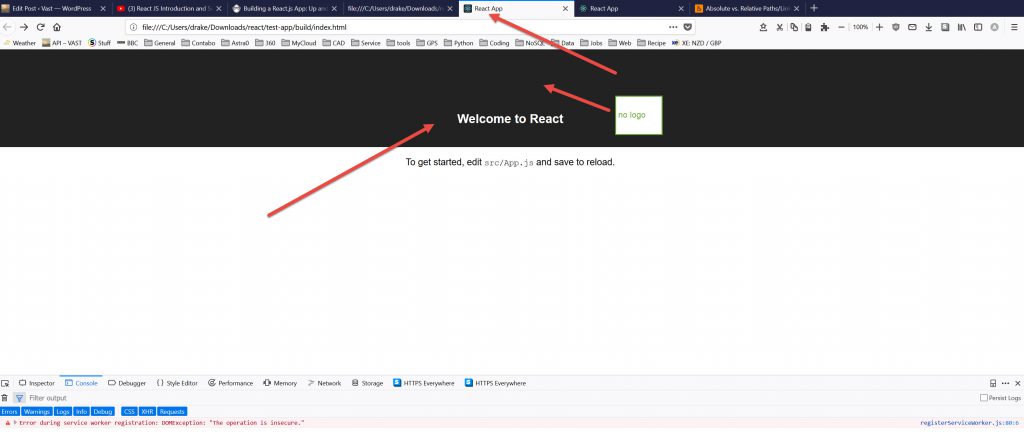Open the Coding bookmarks folder

495,43
